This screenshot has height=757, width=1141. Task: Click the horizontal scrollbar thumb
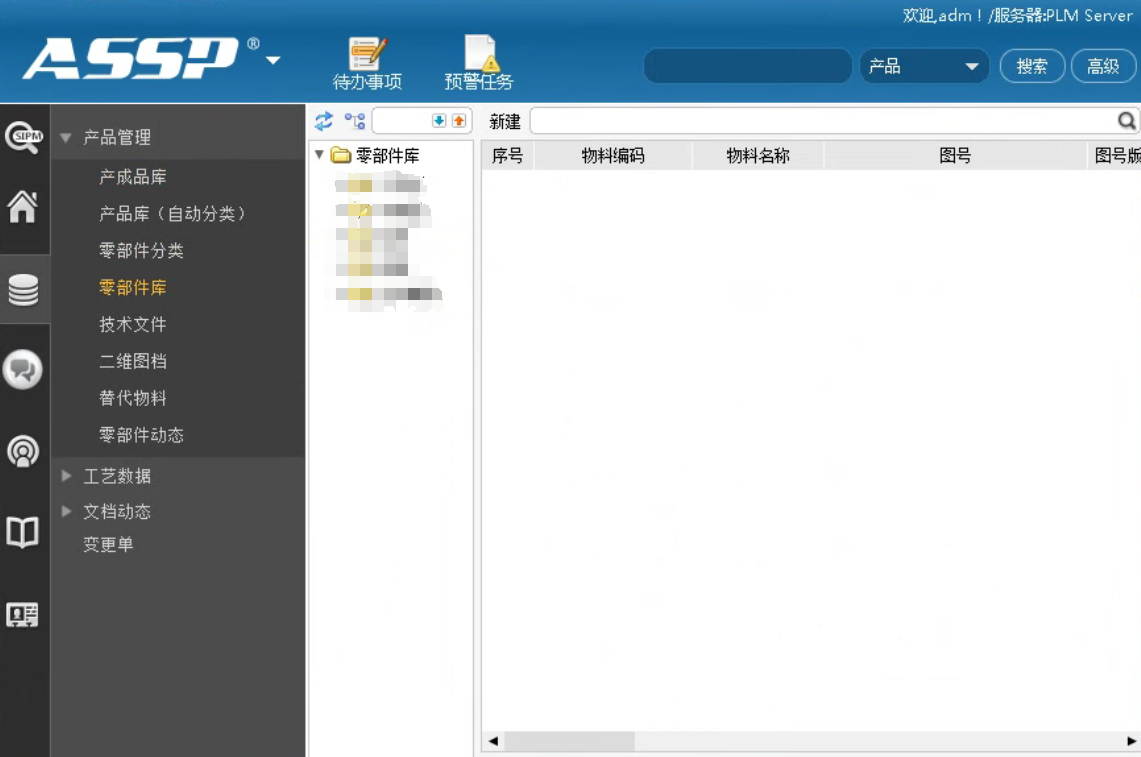click(x=570, y=741)
